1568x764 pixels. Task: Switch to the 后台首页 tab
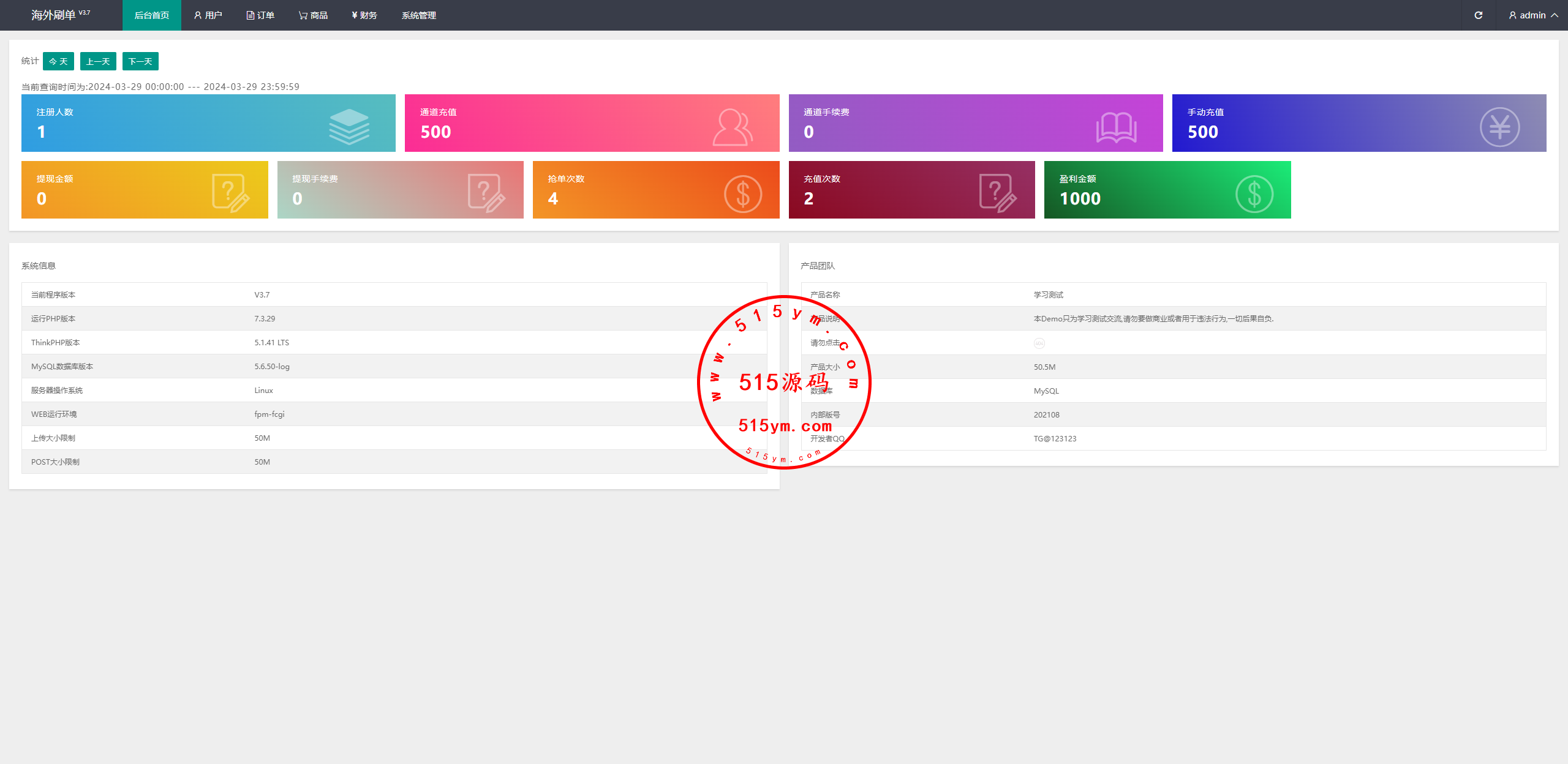click(152, 15)
